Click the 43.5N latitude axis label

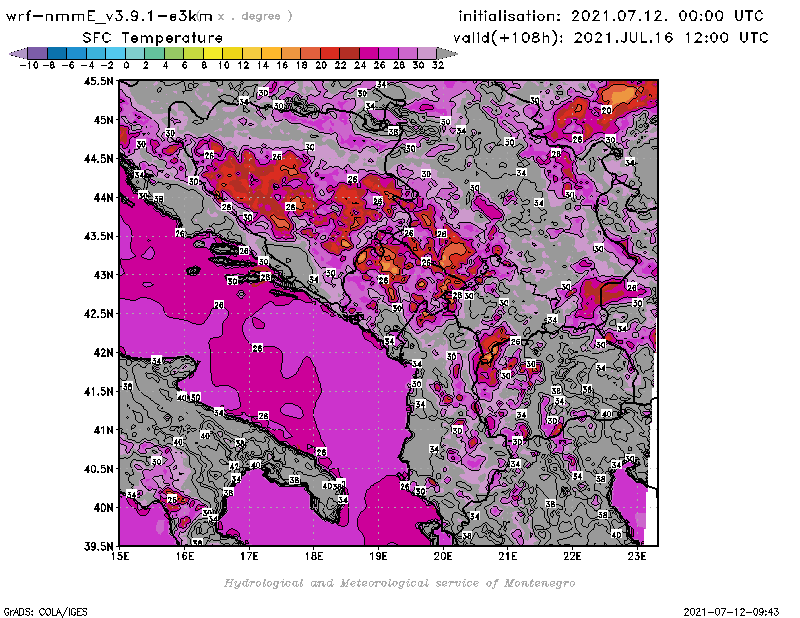pyautogui.click(x=98, y=236)
